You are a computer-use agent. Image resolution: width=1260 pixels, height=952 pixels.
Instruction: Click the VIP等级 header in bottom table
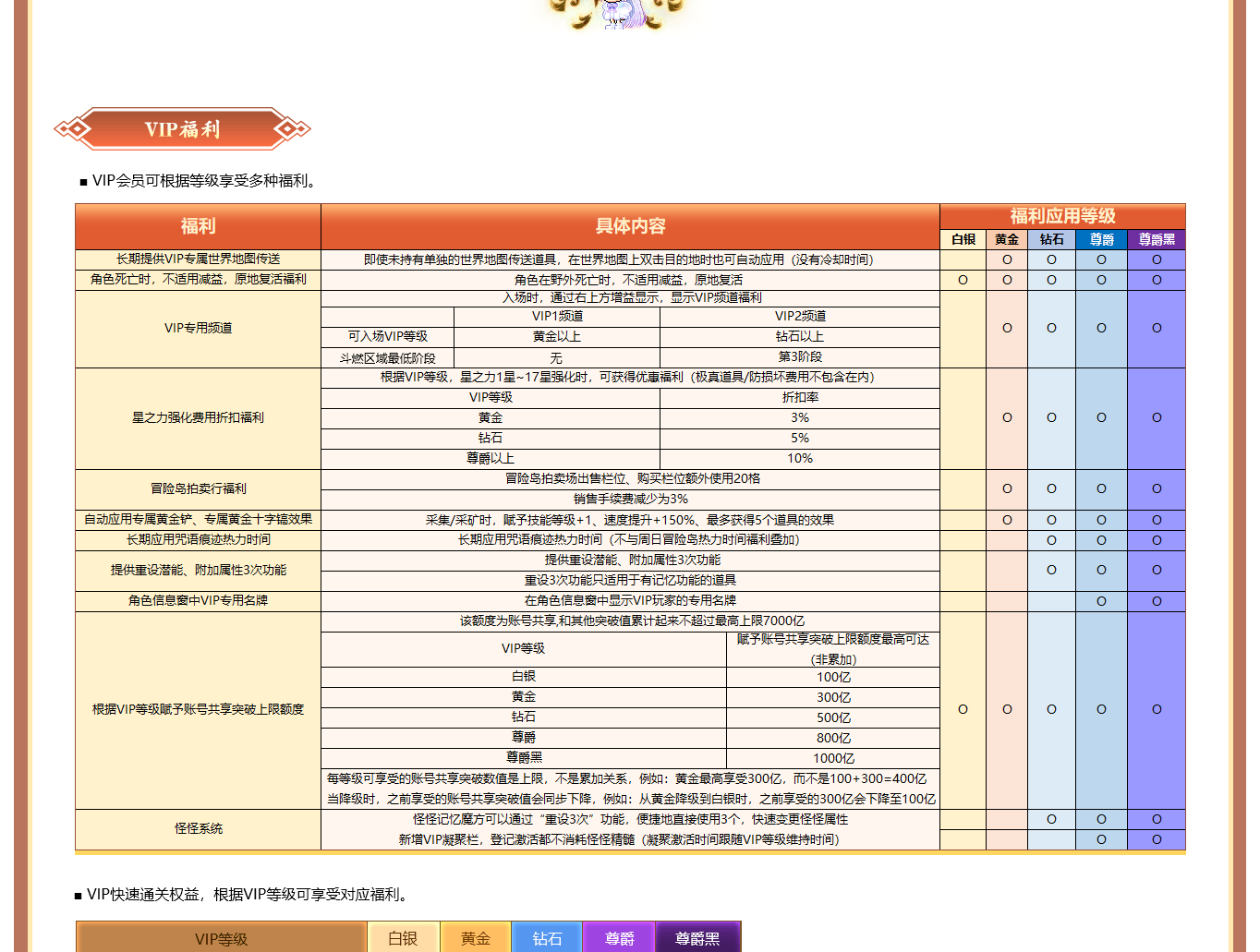click(x=221, y=938)
